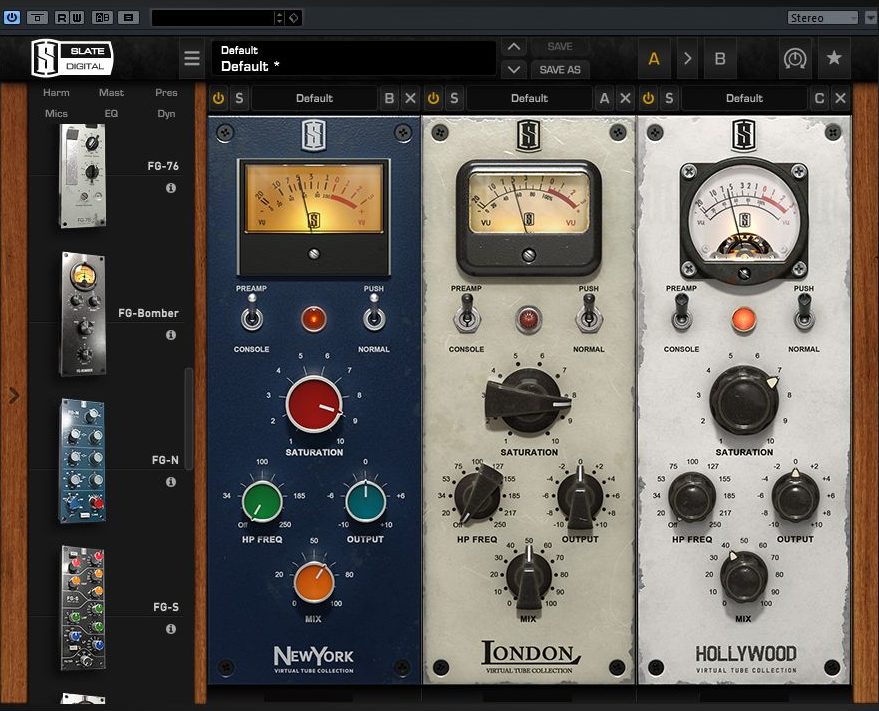Image resolution: width=879 pixels, height=711 pixels.
Task: Flip Hollywood Preamp/Console switch
Action: click(x=681, y=313)
